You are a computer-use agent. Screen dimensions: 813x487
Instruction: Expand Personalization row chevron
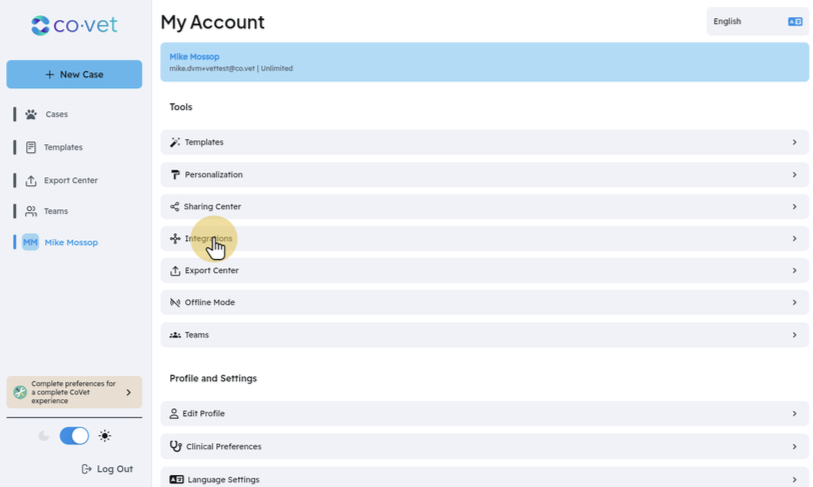click(x=794, y=175)
